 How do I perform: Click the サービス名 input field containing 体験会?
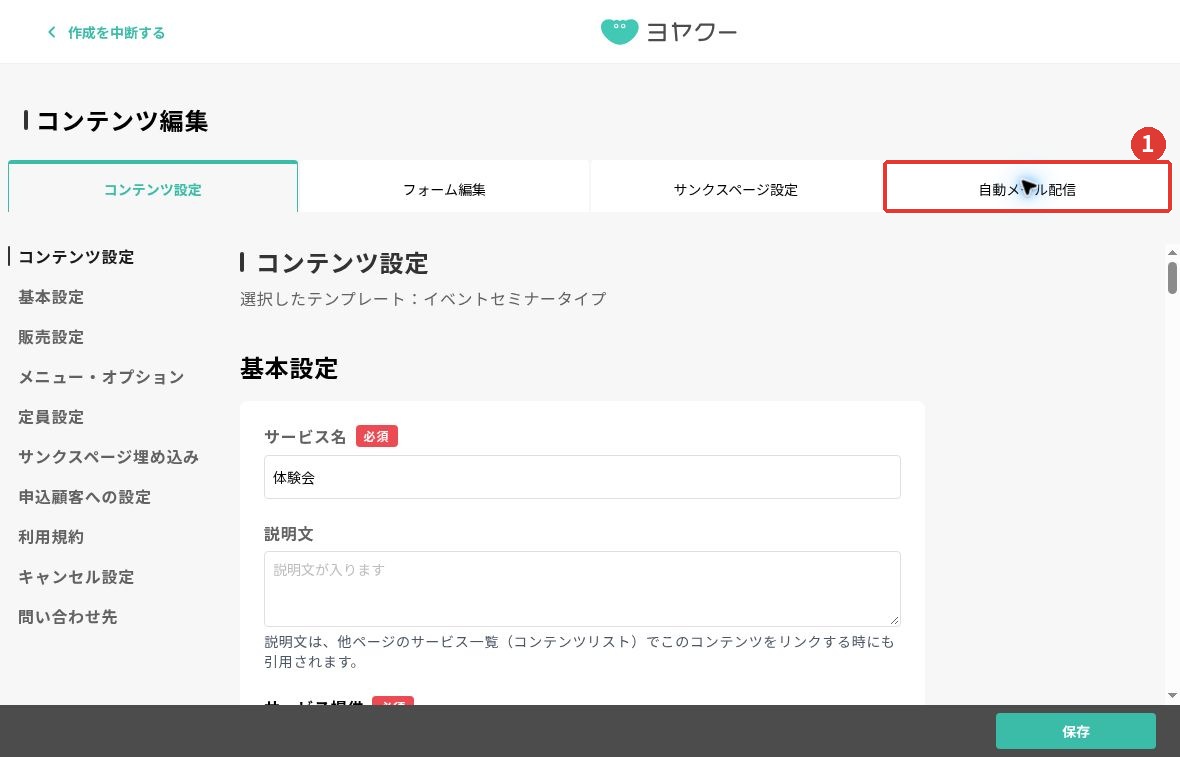click(582, 477)
